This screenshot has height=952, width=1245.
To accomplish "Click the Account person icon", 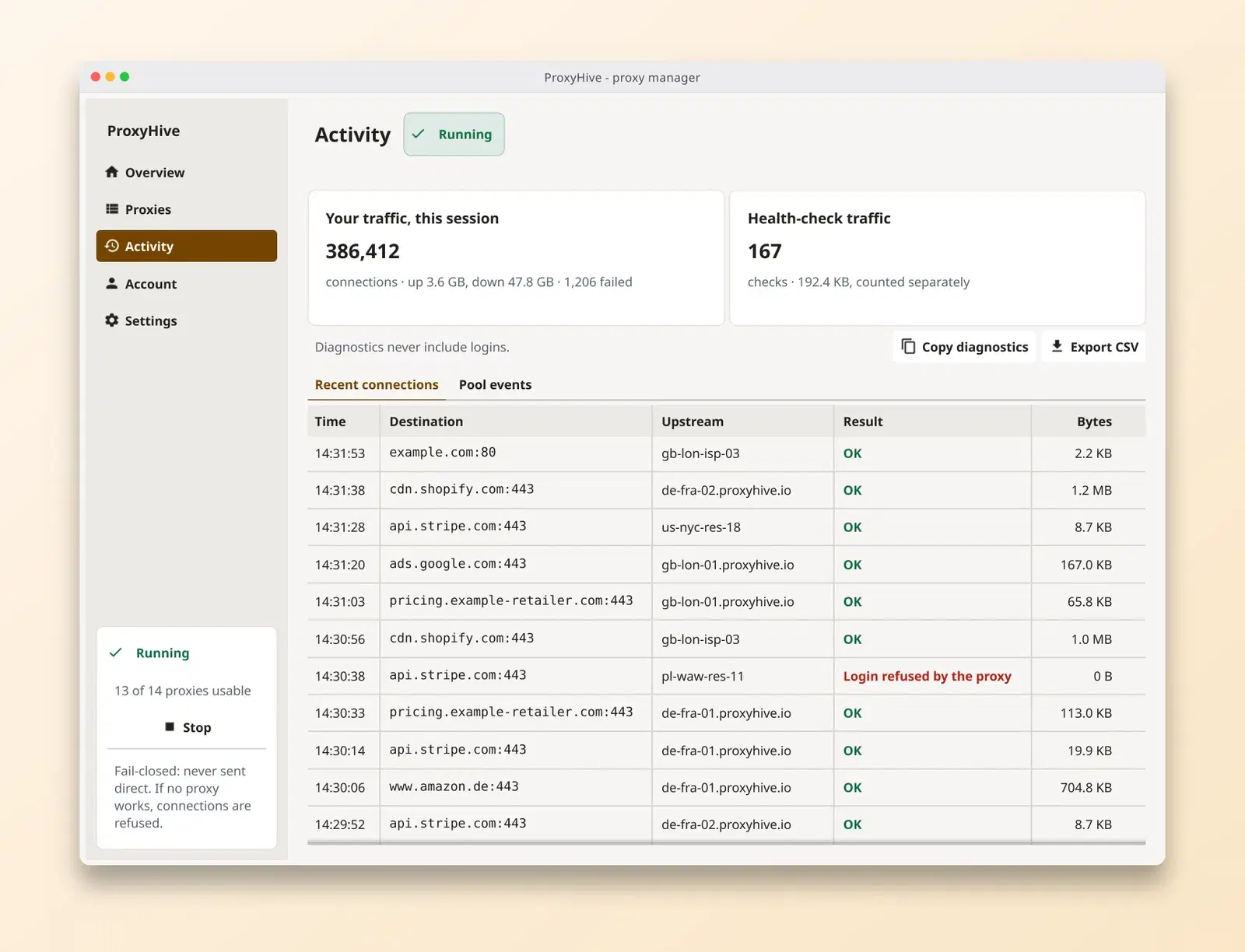I will point(112,283).
